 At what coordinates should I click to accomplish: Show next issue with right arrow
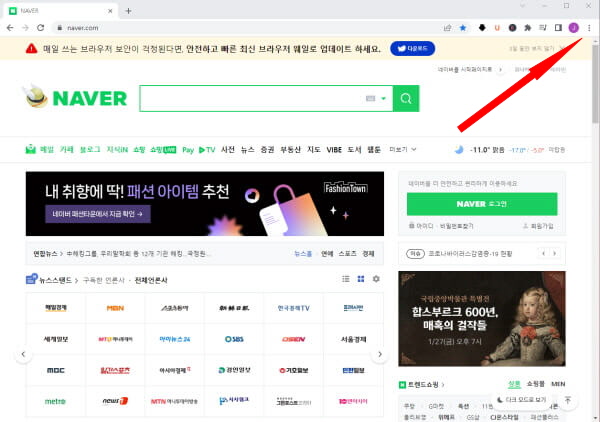pos(554,253)
